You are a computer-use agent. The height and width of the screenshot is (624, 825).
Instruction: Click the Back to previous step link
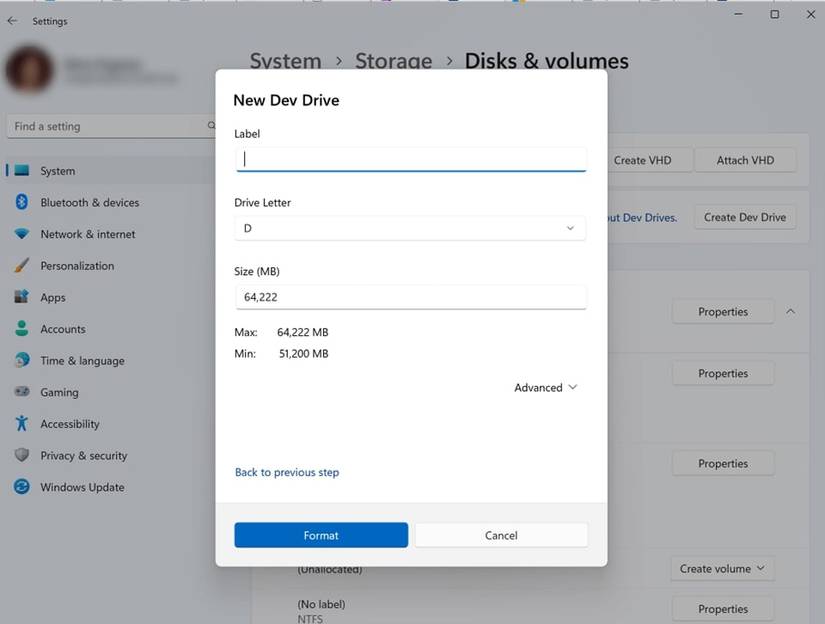[x=287, y=472]
